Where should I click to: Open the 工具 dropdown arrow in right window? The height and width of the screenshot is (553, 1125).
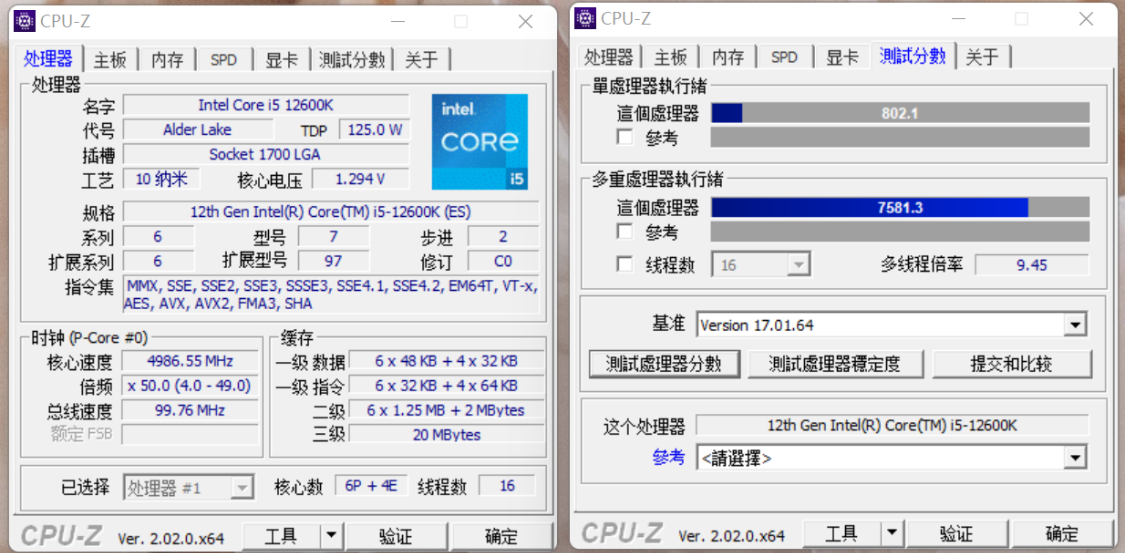892,534
